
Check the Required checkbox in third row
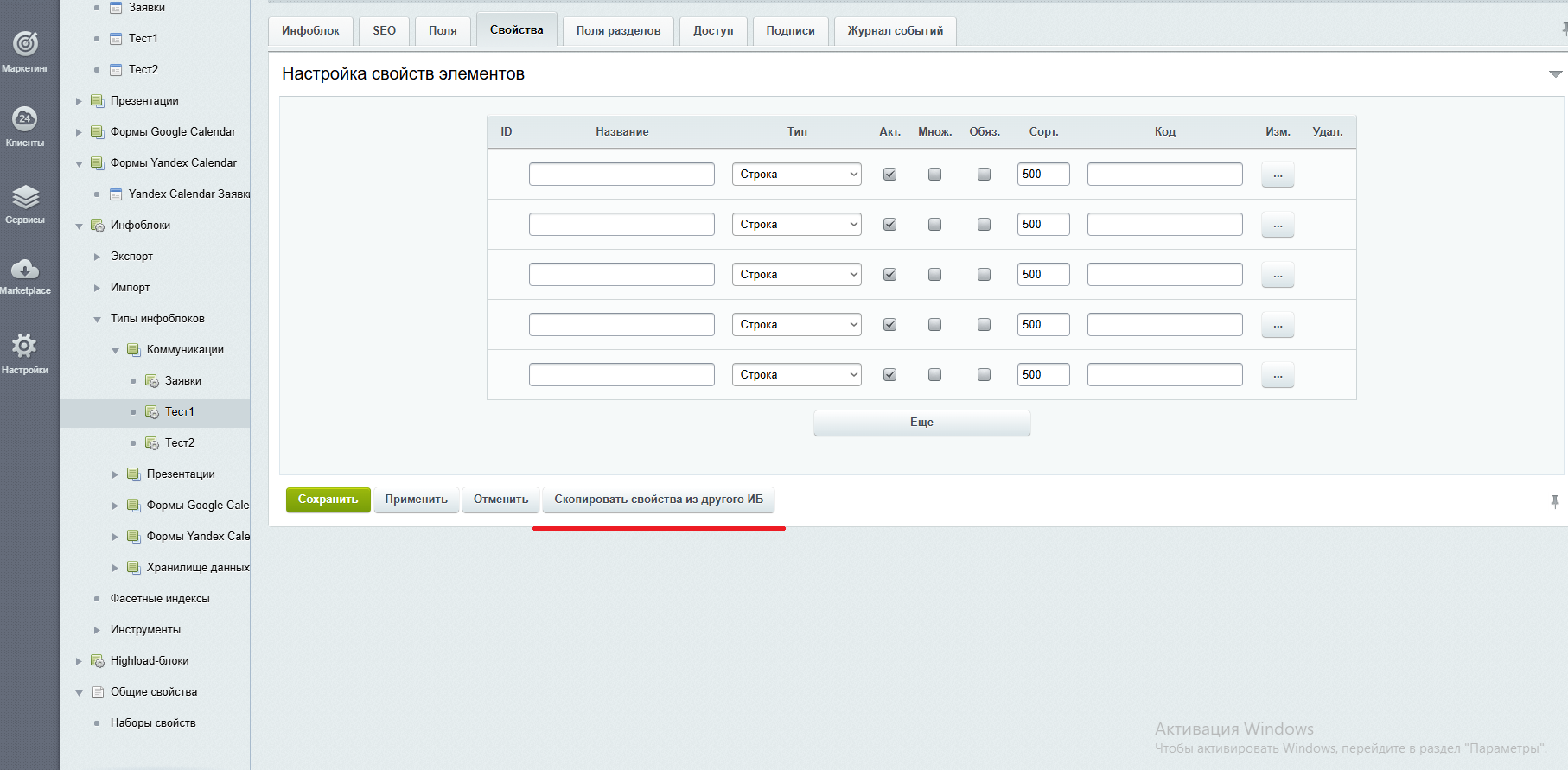pyautogui.click(x=984, y=275)
